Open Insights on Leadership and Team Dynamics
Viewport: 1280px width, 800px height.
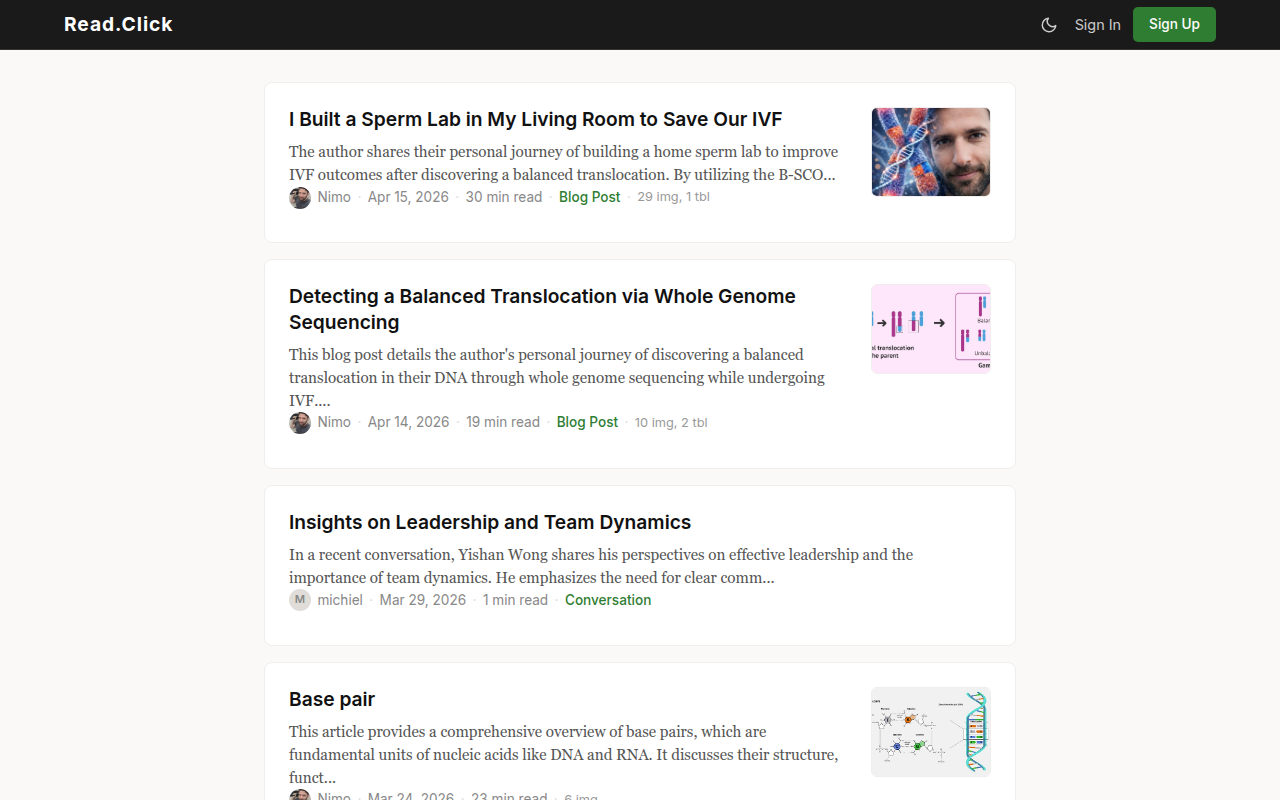click(x=490, y=522)
